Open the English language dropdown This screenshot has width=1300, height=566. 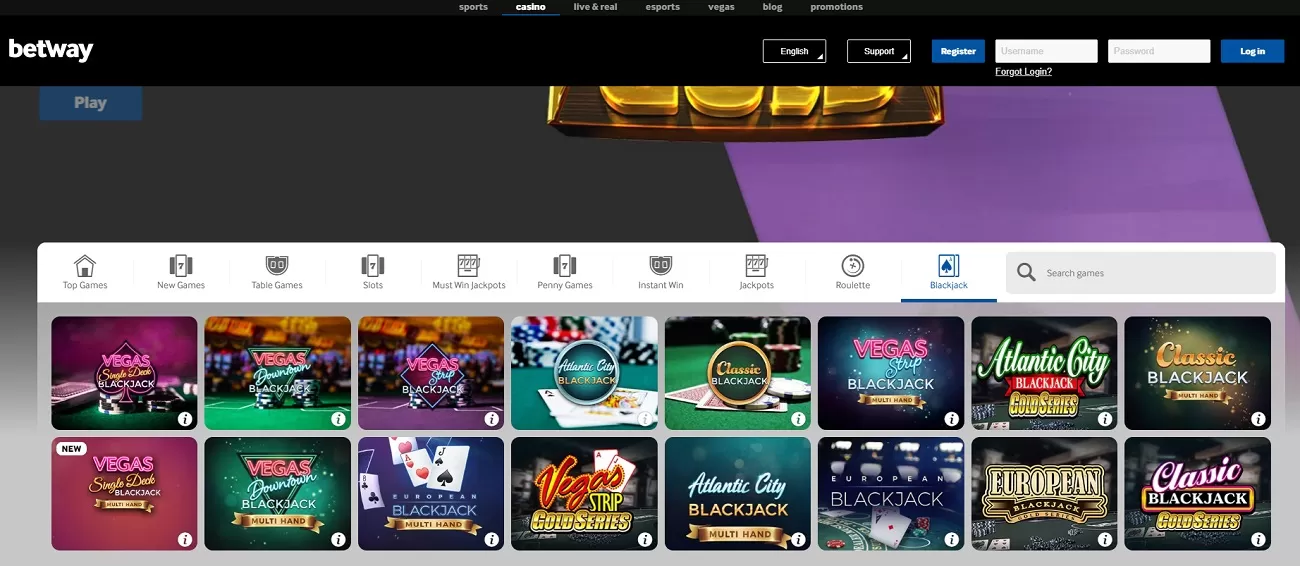[x=794, y=51]
